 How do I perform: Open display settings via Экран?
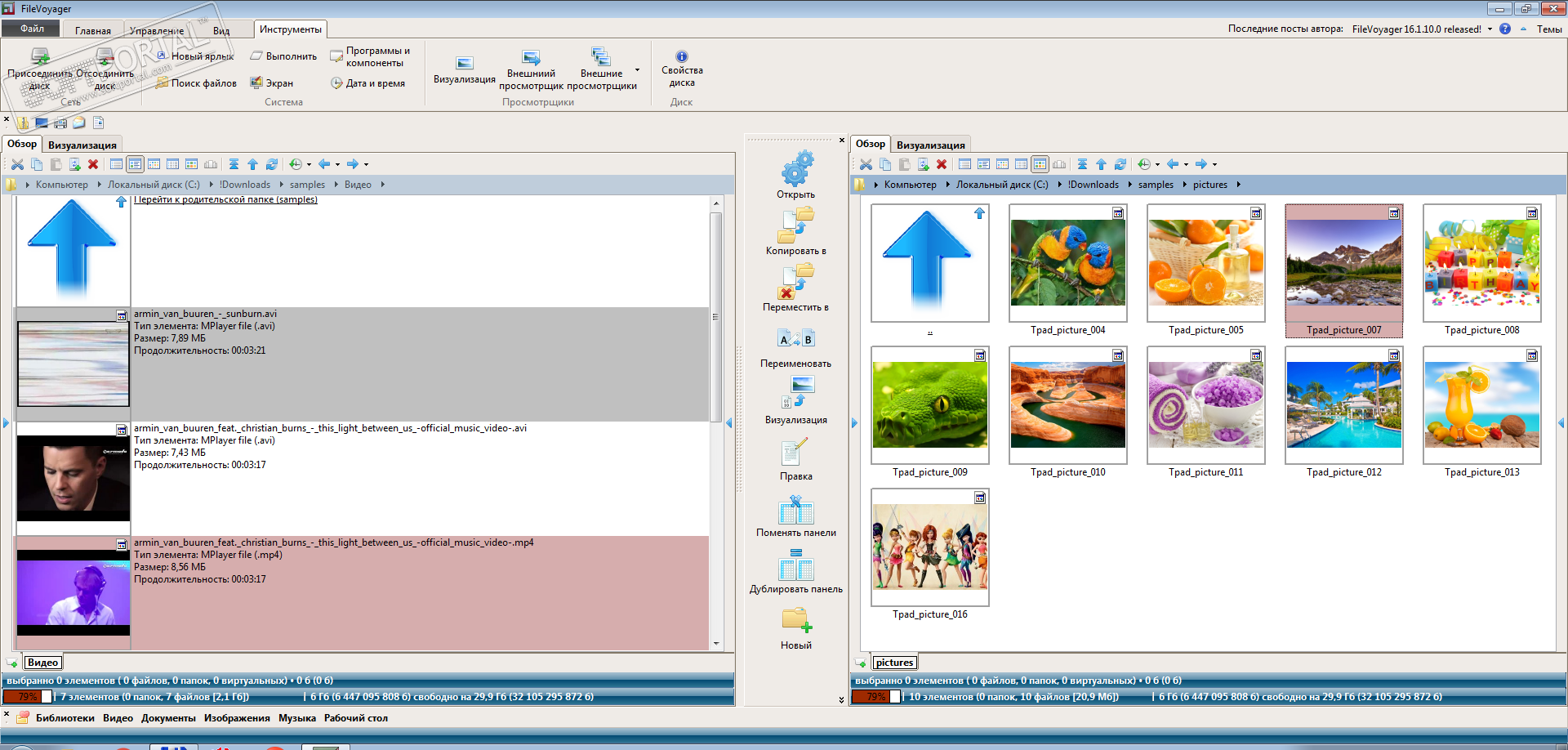[272, 83]
